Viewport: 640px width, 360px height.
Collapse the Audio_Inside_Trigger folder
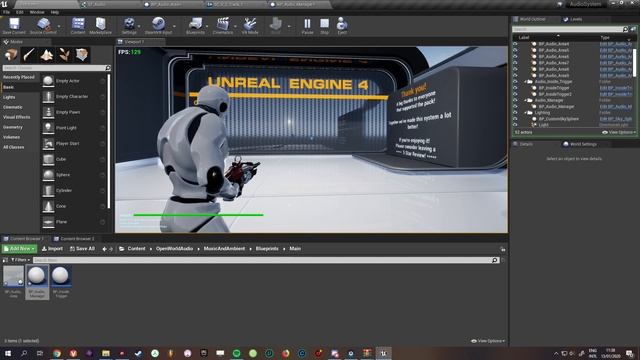coord(526,82)
